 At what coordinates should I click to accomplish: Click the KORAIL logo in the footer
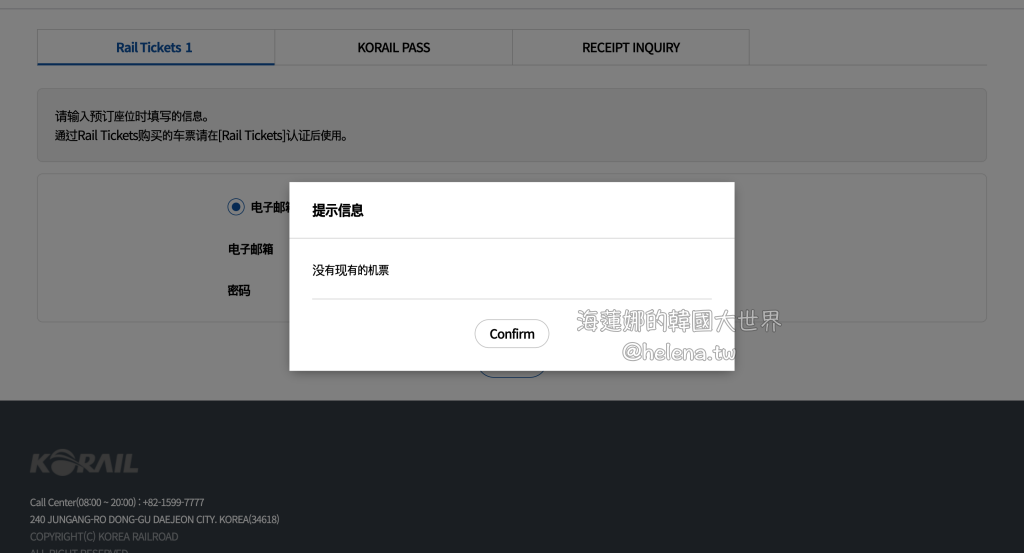click(x=84, y=462)
